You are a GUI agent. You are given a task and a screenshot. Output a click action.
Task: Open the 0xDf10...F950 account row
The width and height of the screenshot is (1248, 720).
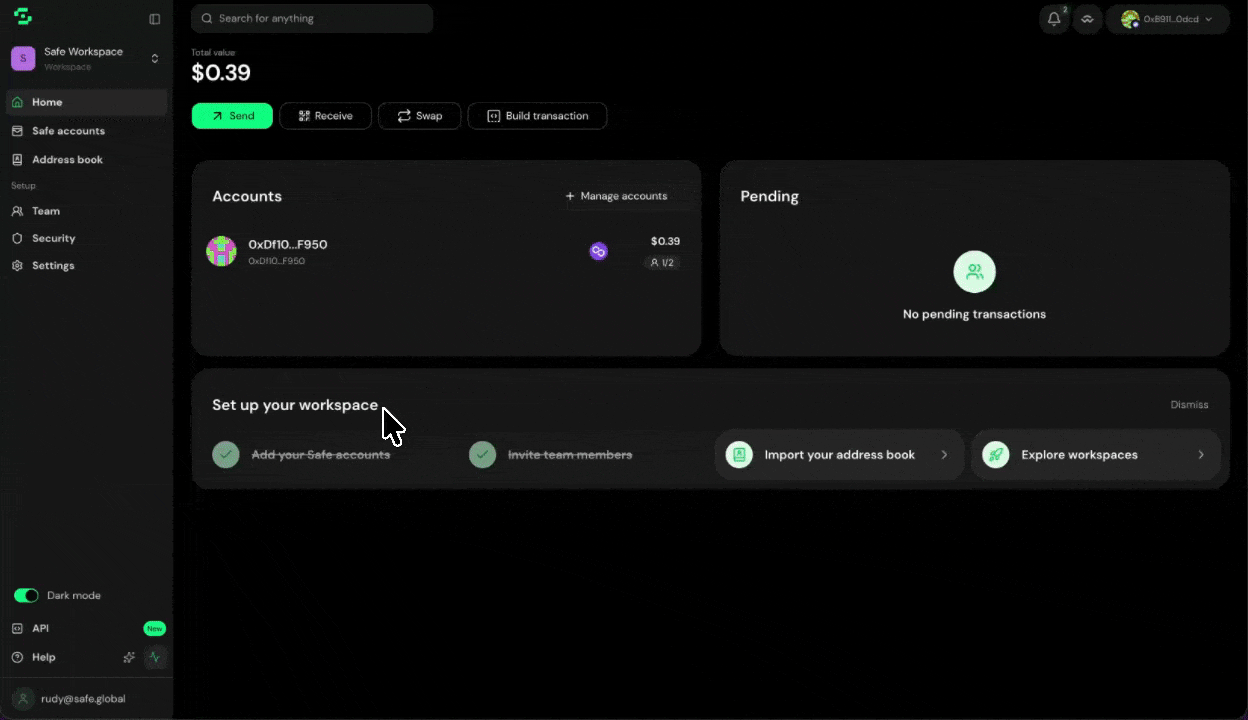[446, 251]
